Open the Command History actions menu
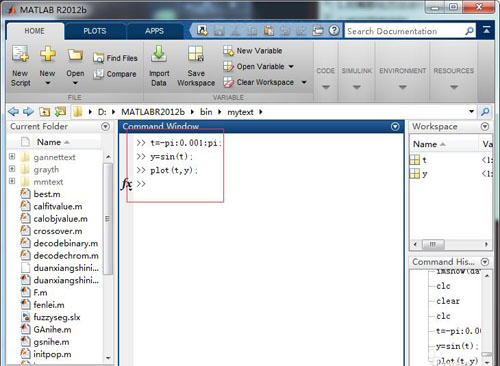The image size is (500, 366). [x=485, y=262]
